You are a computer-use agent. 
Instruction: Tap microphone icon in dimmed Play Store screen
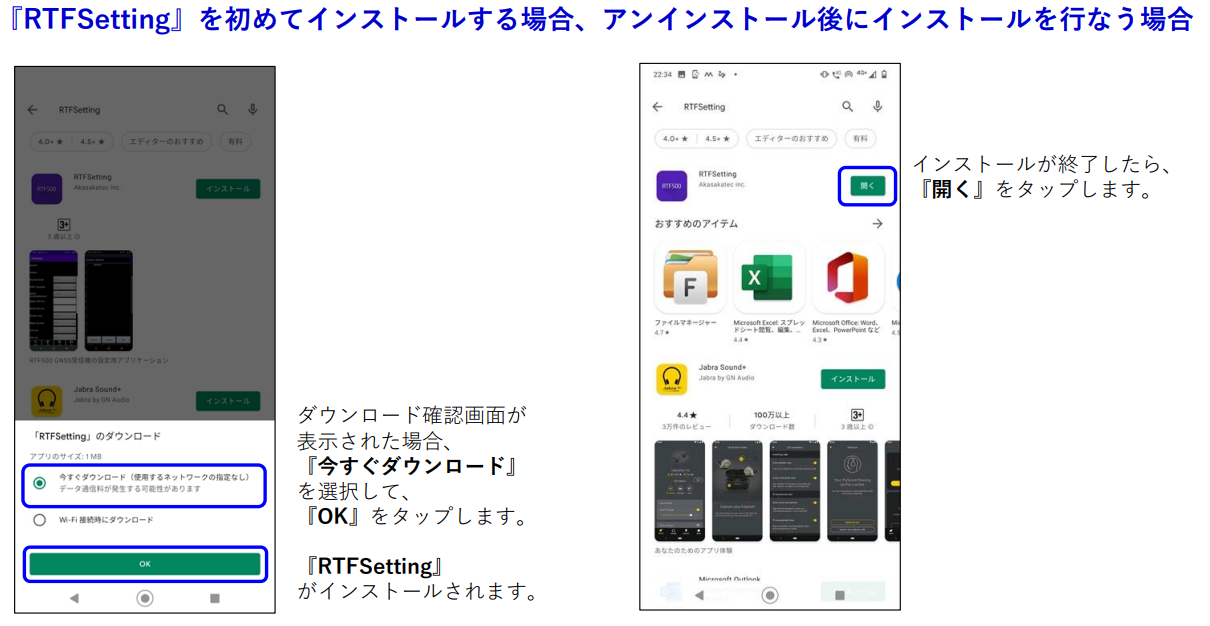click(x=253, y=110)
